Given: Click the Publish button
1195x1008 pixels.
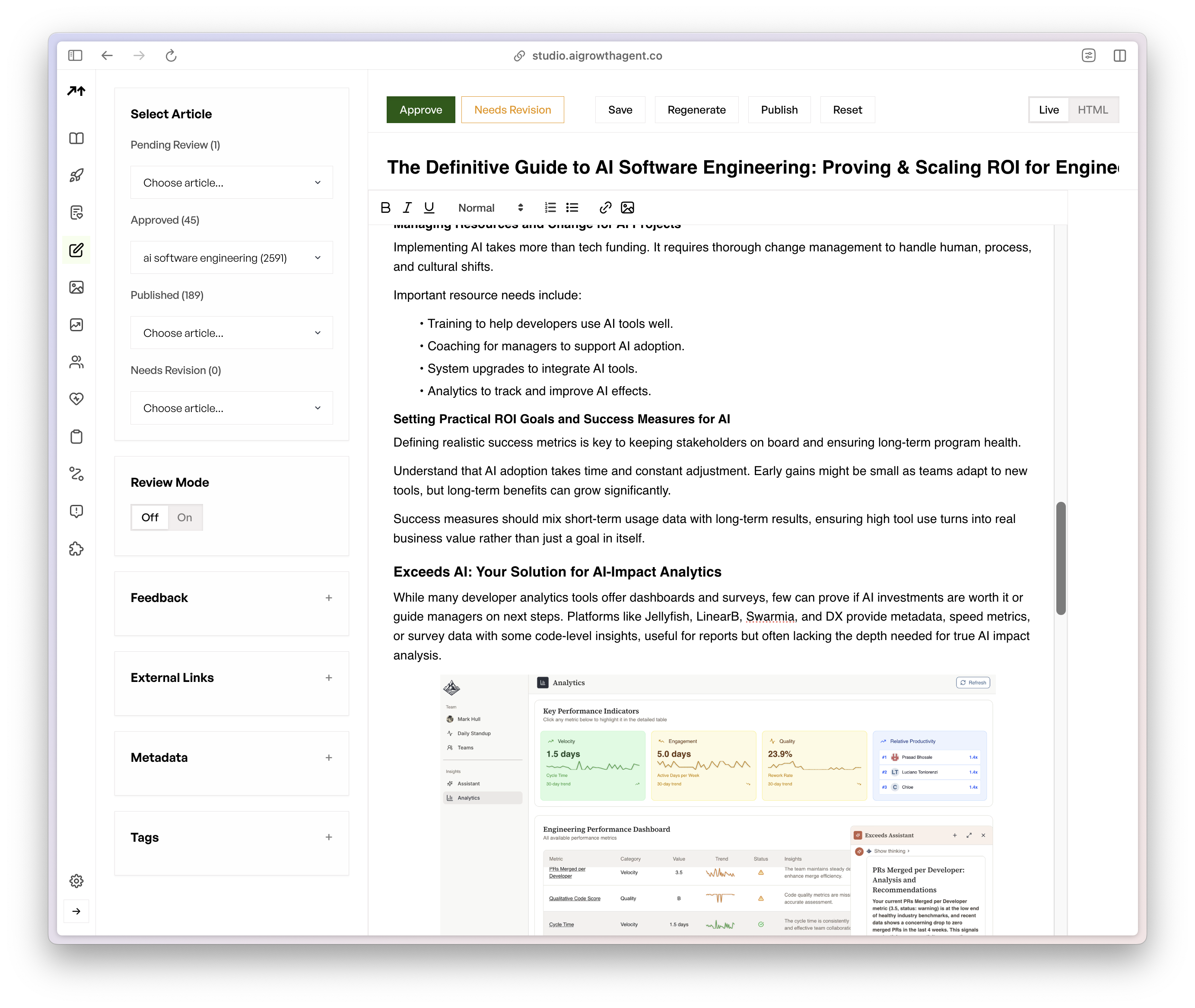Looking at the screenshot, I should tap(779, 110).
